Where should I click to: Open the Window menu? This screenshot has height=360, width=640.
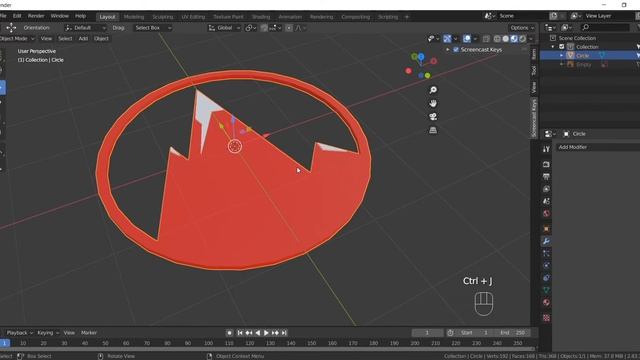[60, 16]
